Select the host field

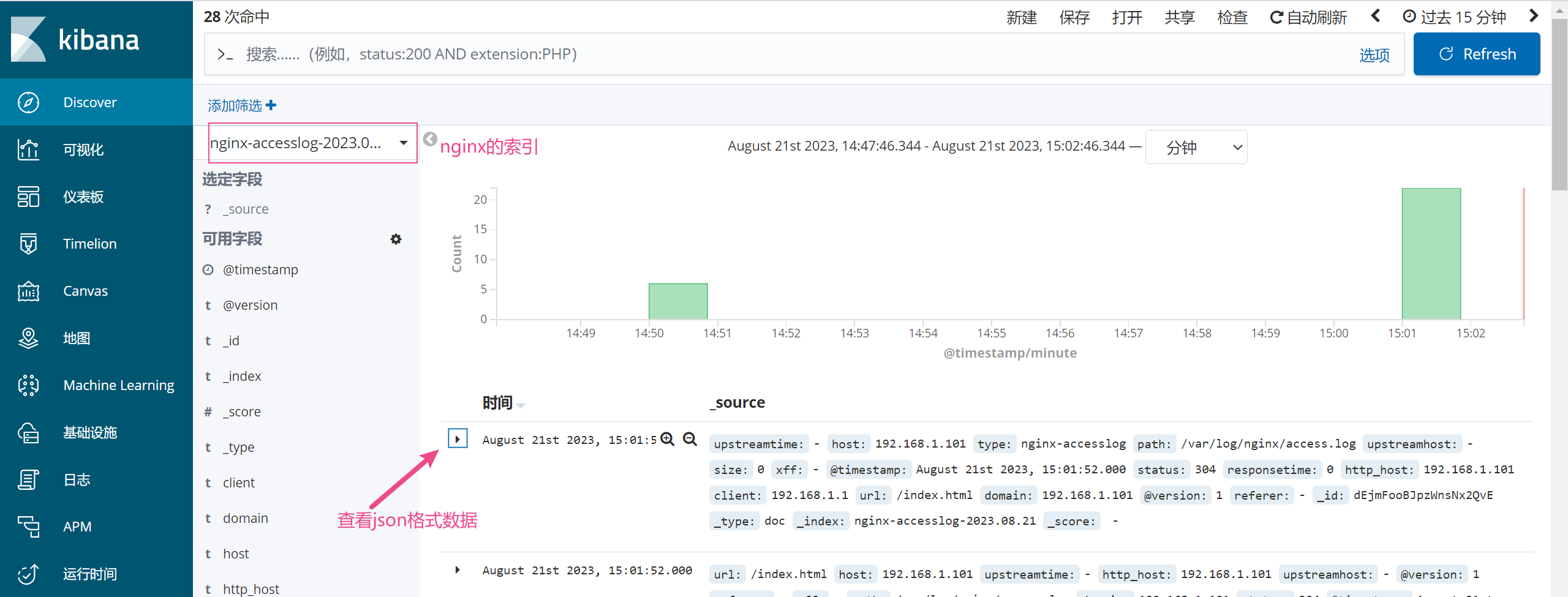236,554
